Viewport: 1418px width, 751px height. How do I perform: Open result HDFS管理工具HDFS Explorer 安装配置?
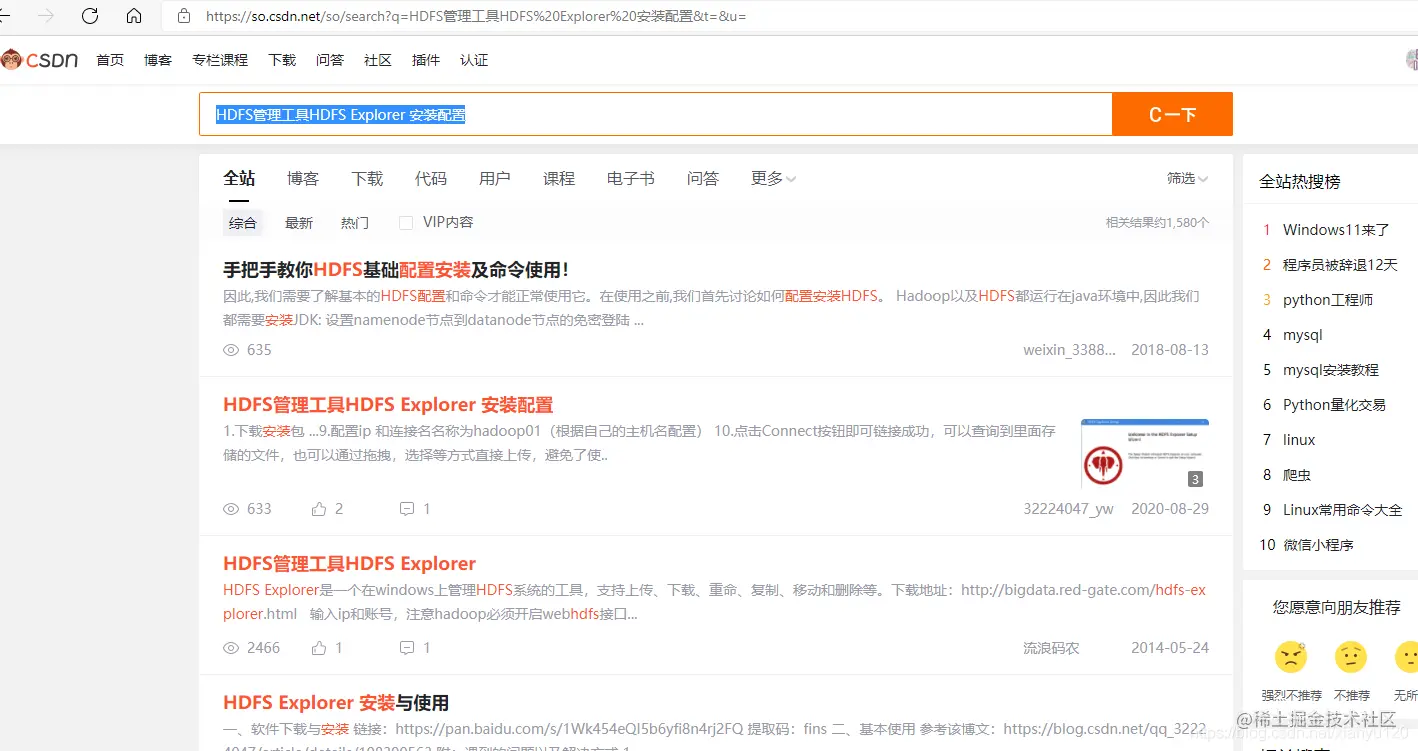point(388,405)
